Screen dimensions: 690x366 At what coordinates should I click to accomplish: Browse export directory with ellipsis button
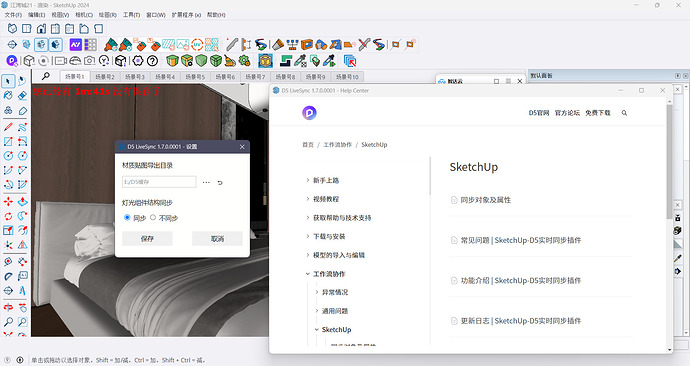click(206, 182)
